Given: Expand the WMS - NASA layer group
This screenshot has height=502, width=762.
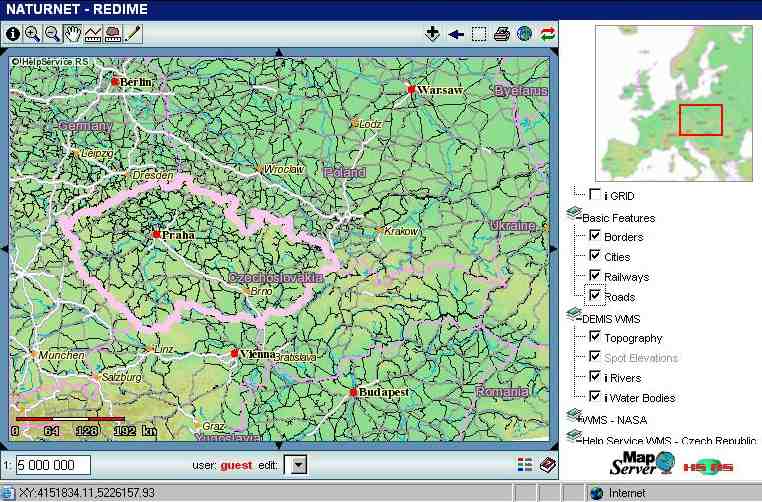Looking at the screenshot, I should 574,415.
